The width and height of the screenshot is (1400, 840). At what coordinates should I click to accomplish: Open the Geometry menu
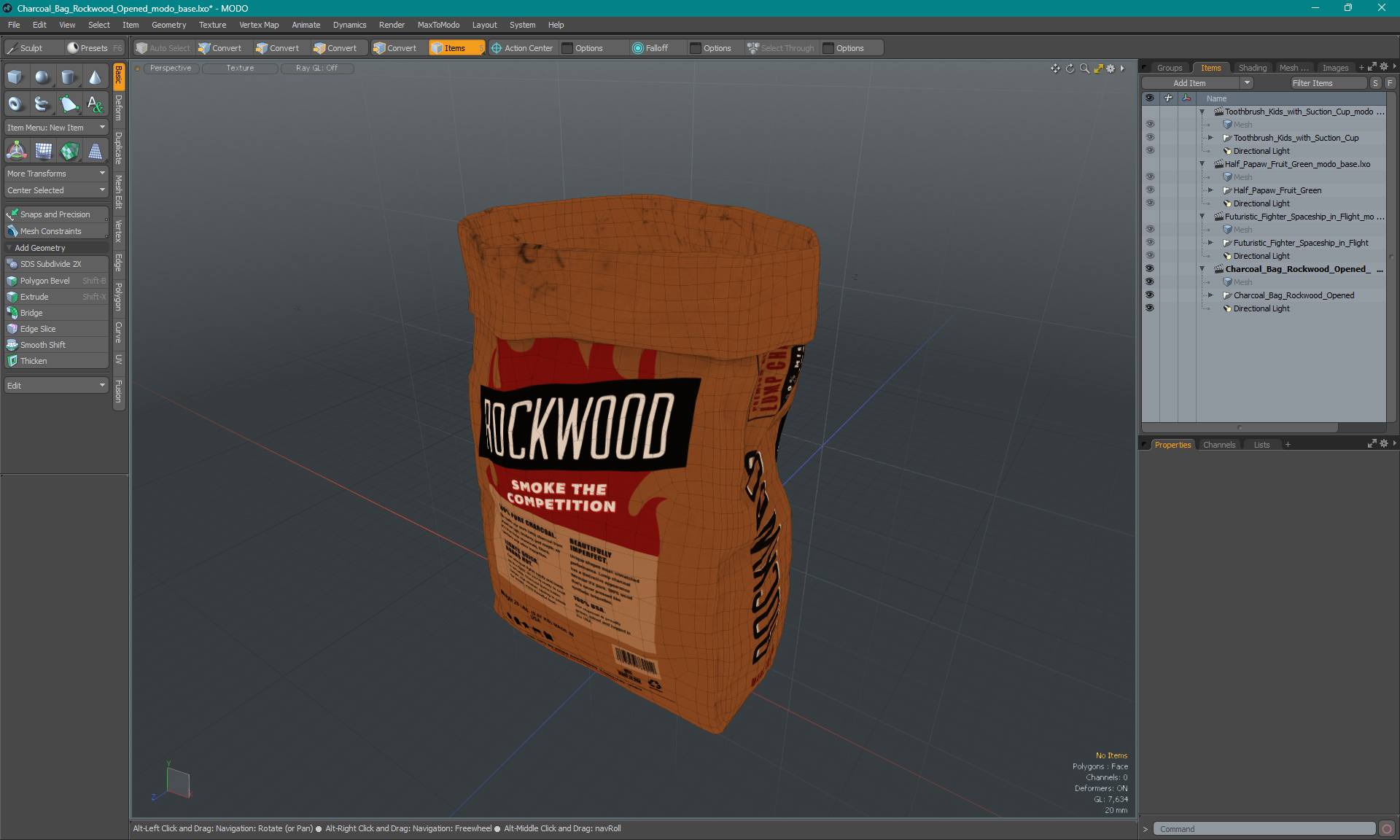click(x=168, y=25)
